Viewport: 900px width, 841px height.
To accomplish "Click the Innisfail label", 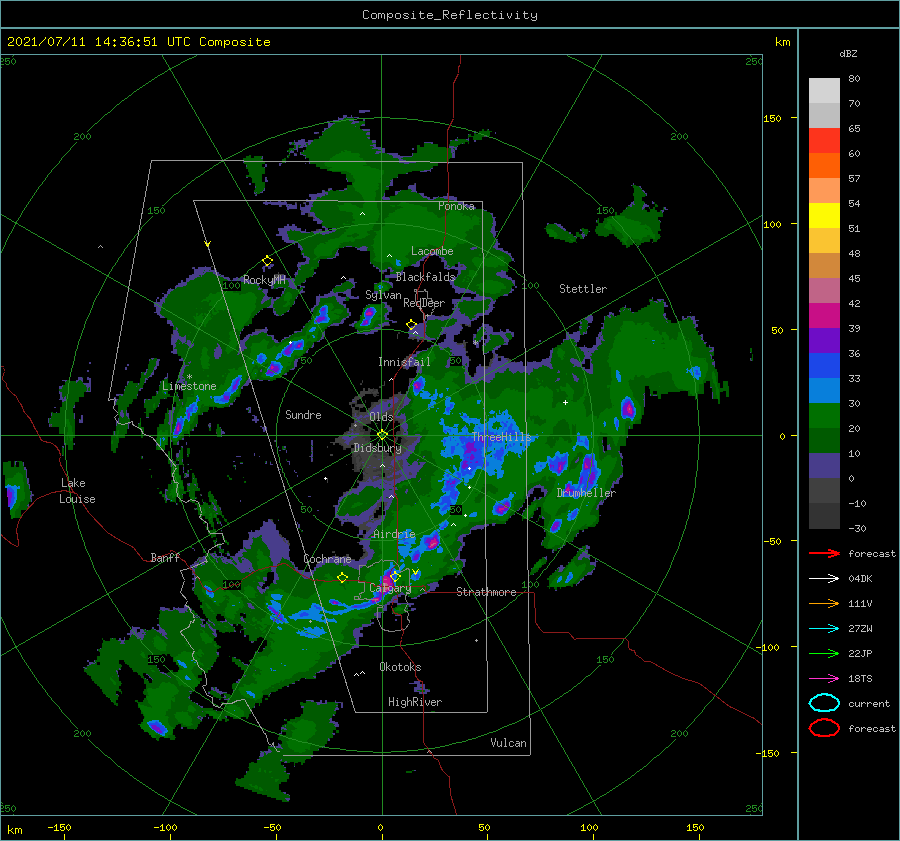I will (404, 362).
